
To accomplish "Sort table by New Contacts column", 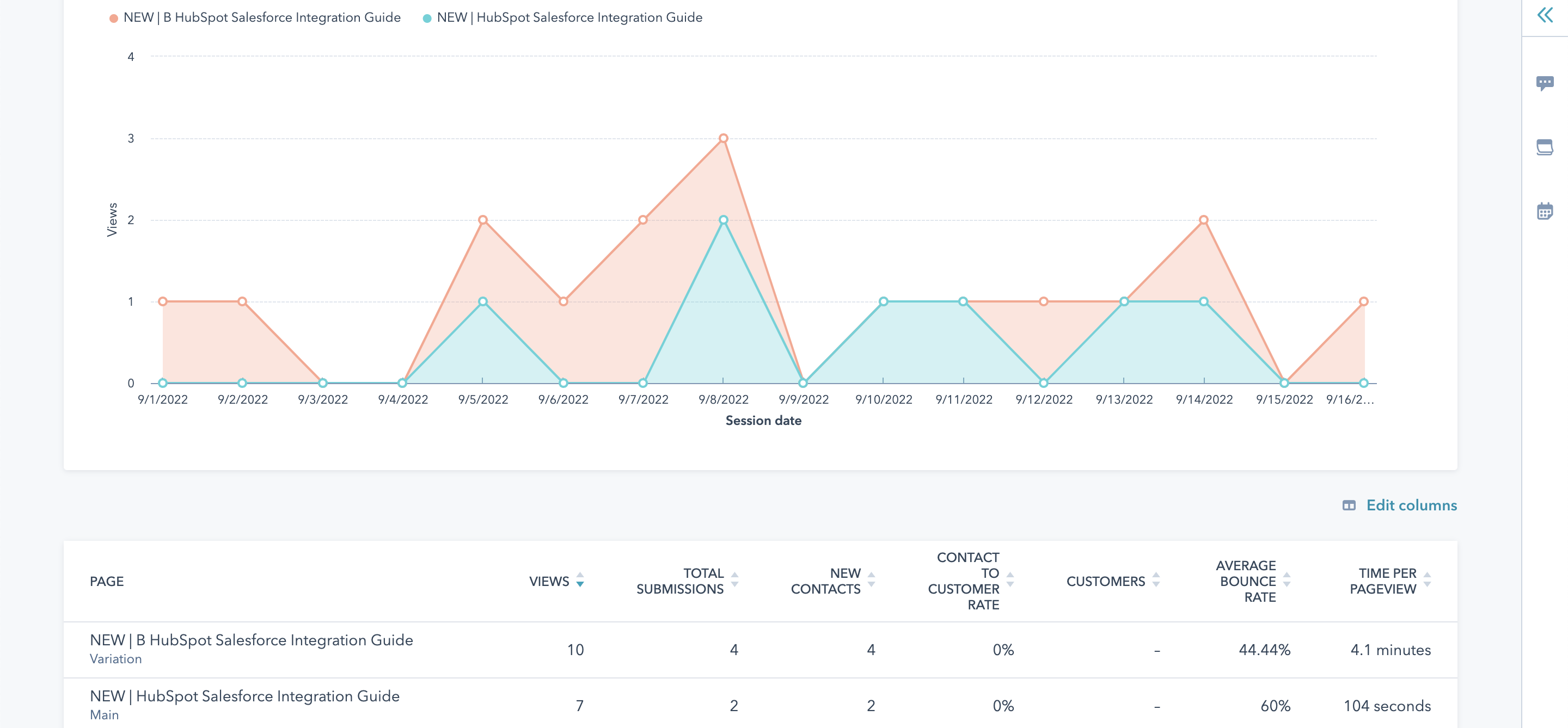I will click(x=832, y=581).
